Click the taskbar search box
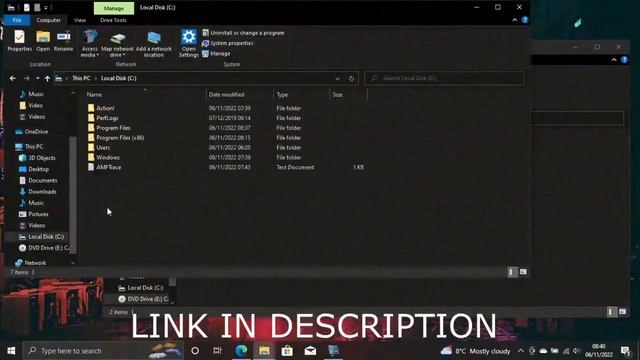 (x=103, y=351)
